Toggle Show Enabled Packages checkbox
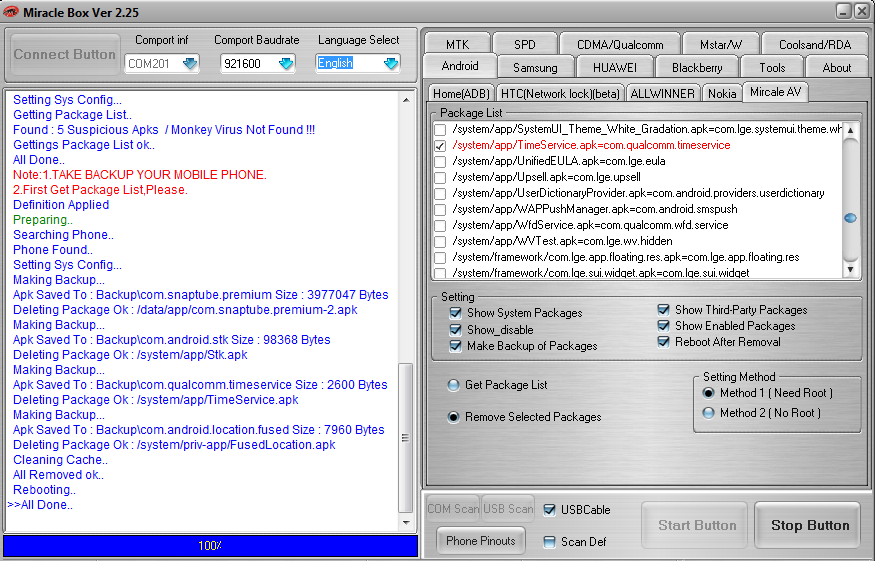875x561 pixels. pos(664,325)
